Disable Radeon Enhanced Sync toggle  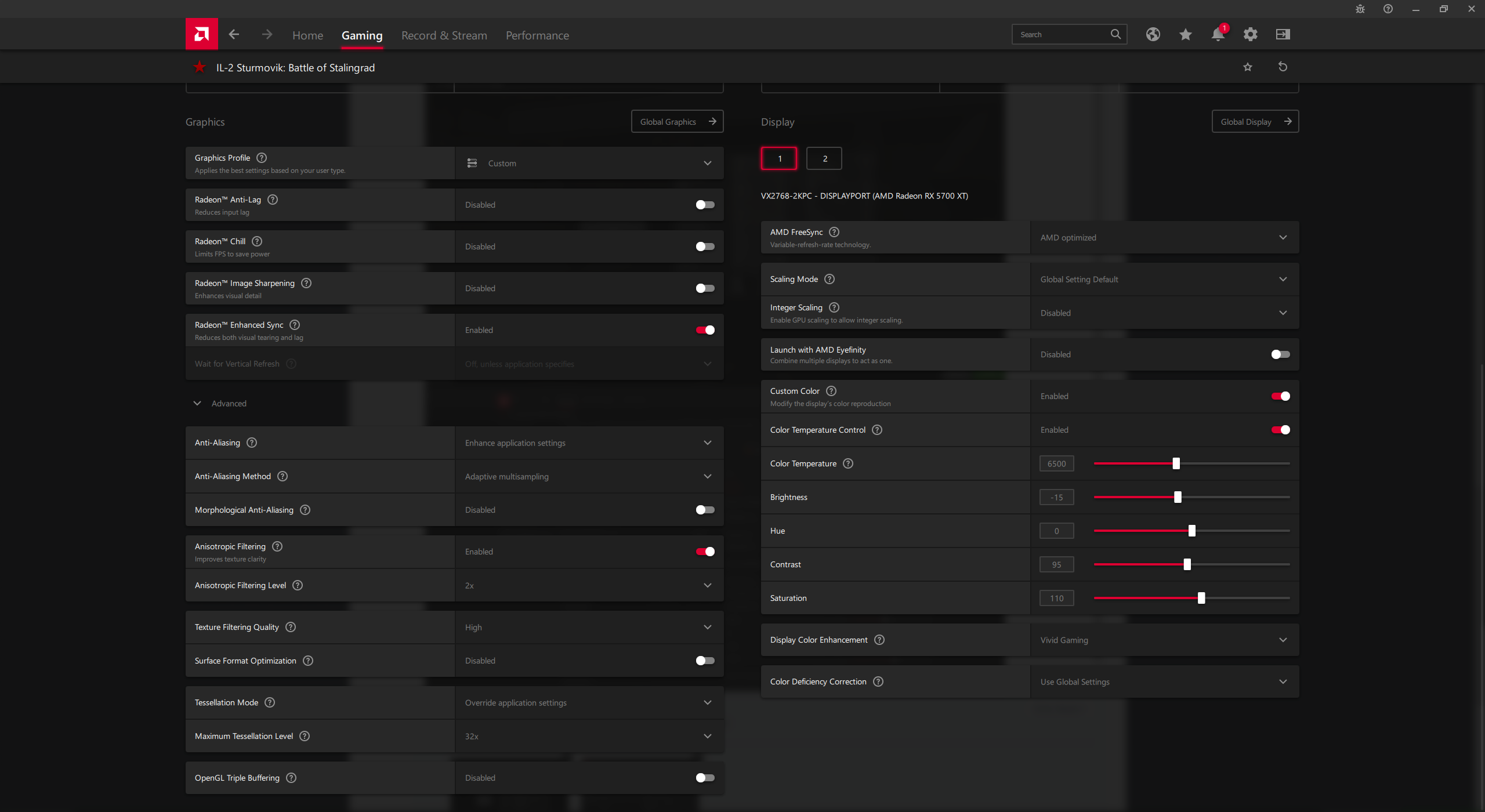click(705, 330)
